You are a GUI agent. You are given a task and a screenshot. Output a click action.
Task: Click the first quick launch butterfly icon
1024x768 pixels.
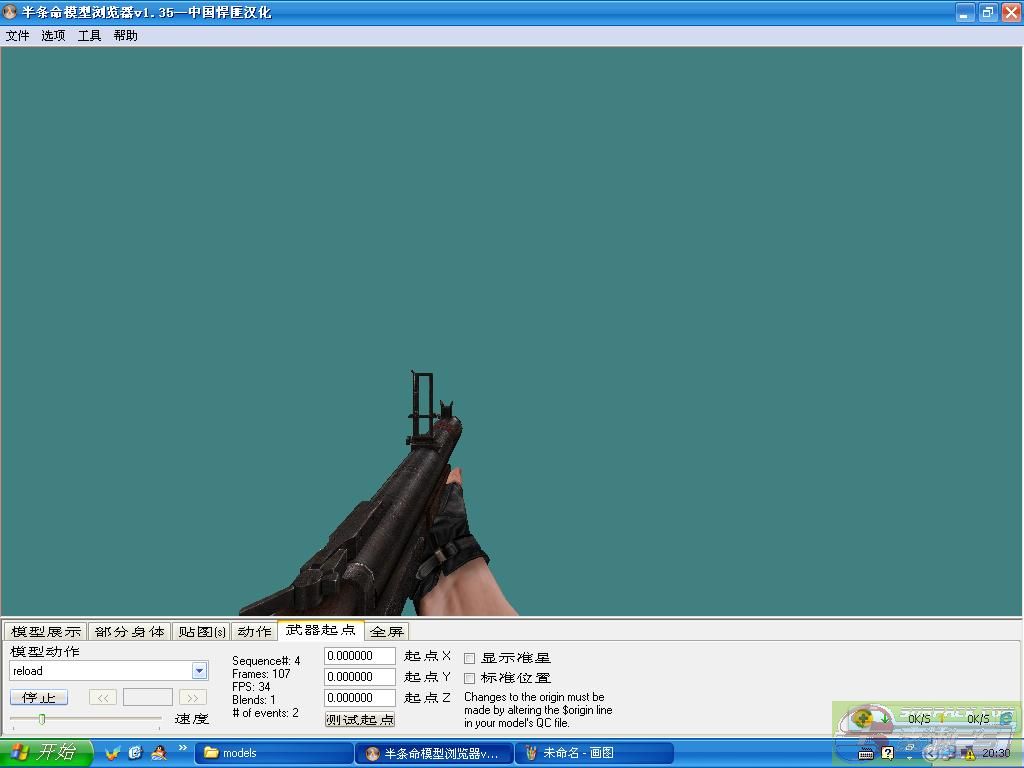pyautogui.click(x=113, y=753)
